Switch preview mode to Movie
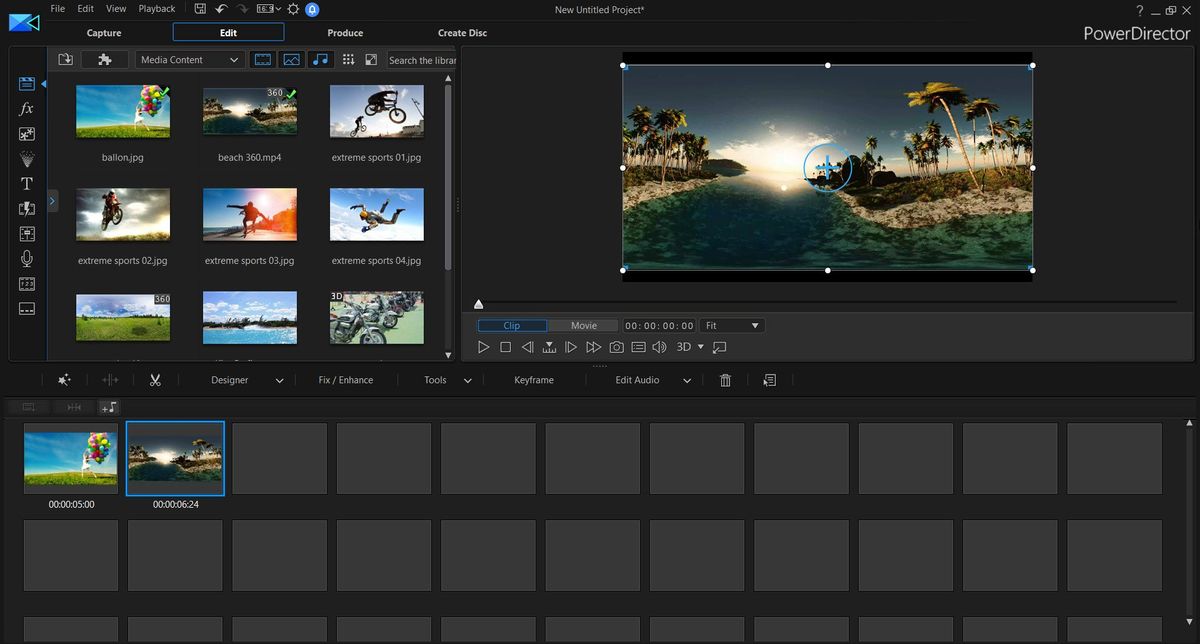 click(583, 325)
